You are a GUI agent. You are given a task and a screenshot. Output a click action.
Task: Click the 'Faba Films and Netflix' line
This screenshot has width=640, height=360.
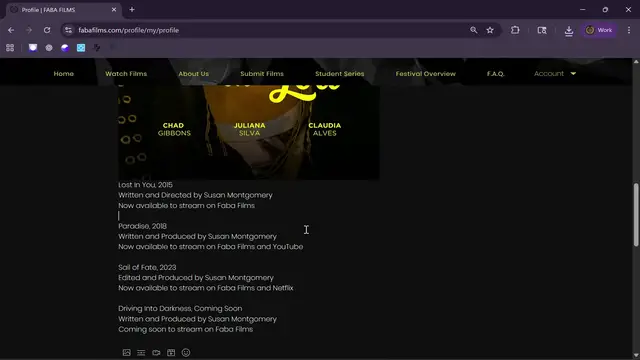[206, 288]
